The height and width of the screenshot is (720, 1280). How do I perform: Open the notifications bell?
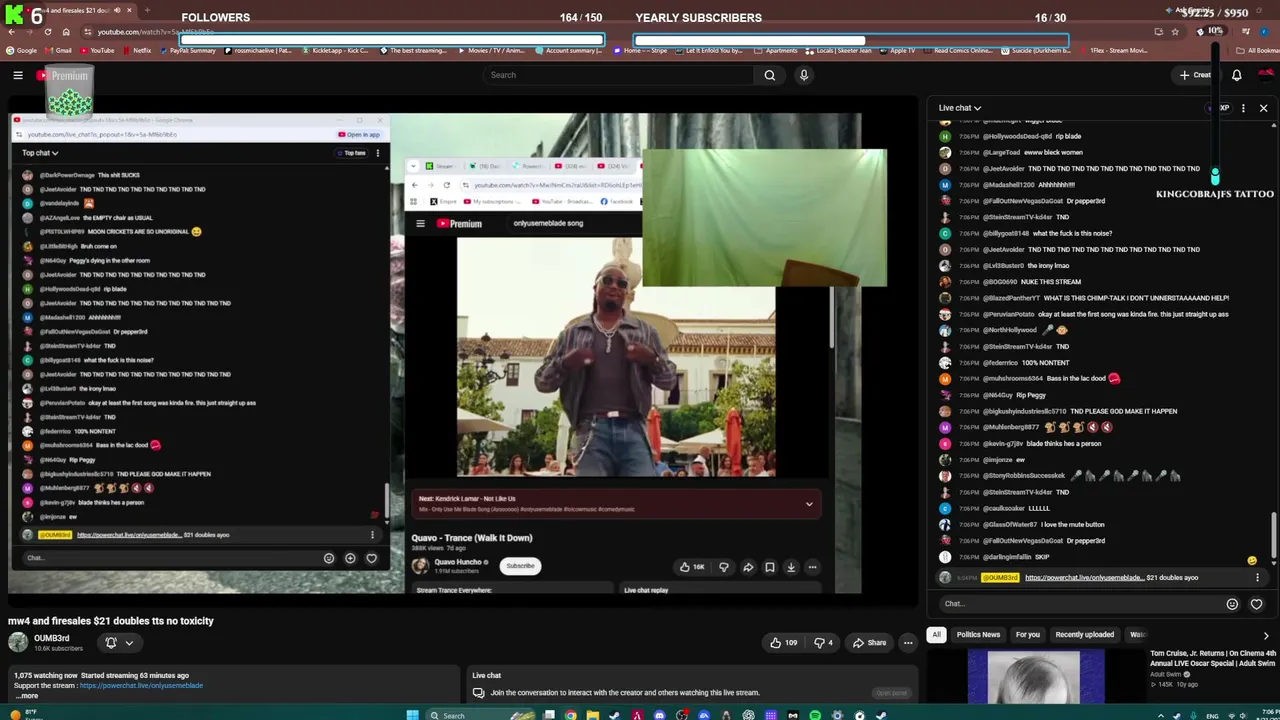point(1237,75)
